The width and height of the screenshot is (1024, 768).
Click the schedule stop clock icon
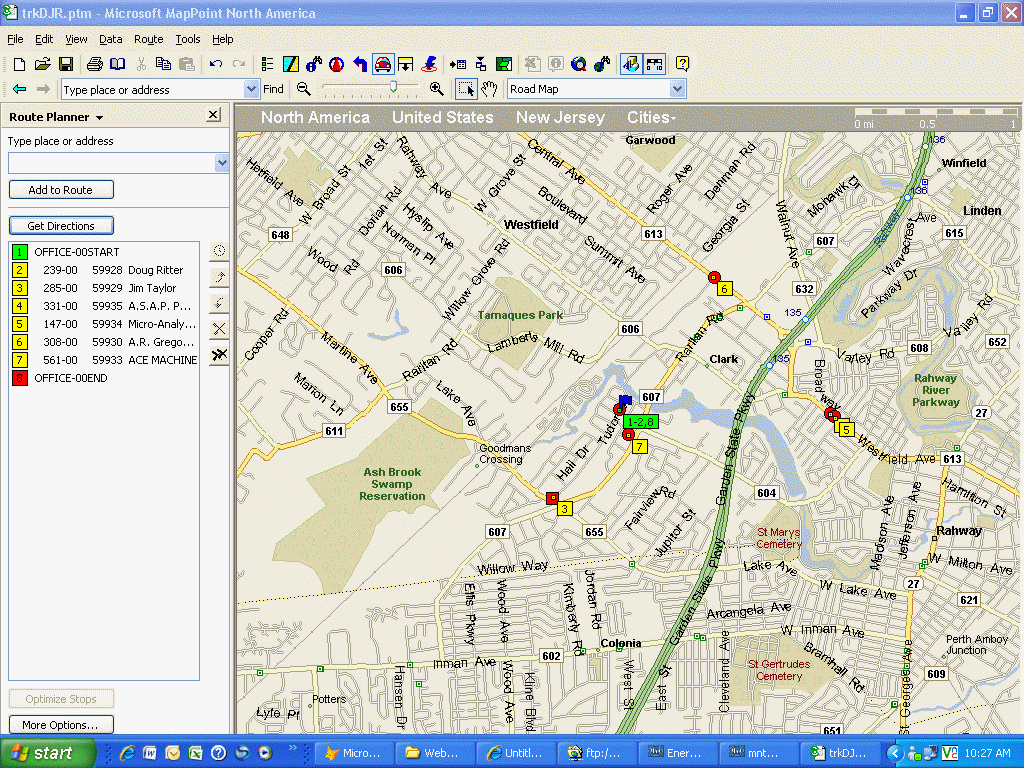tap(219, 251)
